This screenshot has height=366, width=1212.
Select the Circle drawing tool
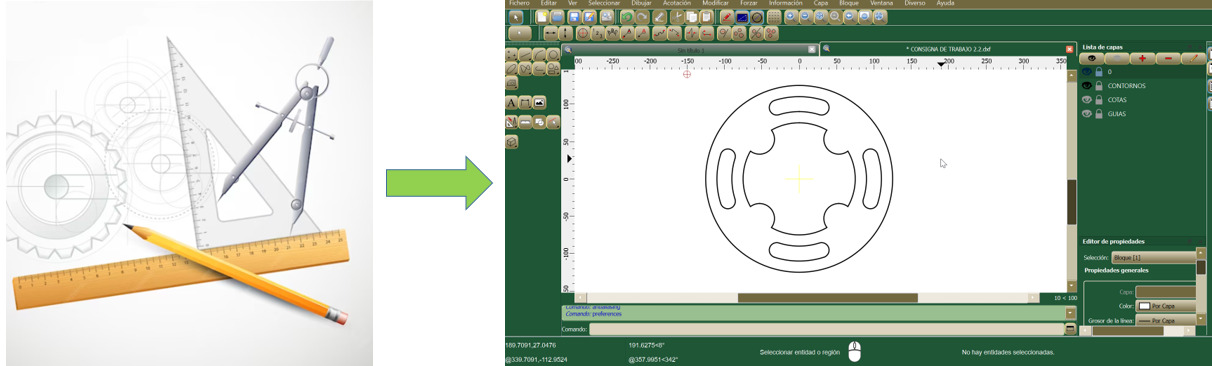click(x=552, y=54)
